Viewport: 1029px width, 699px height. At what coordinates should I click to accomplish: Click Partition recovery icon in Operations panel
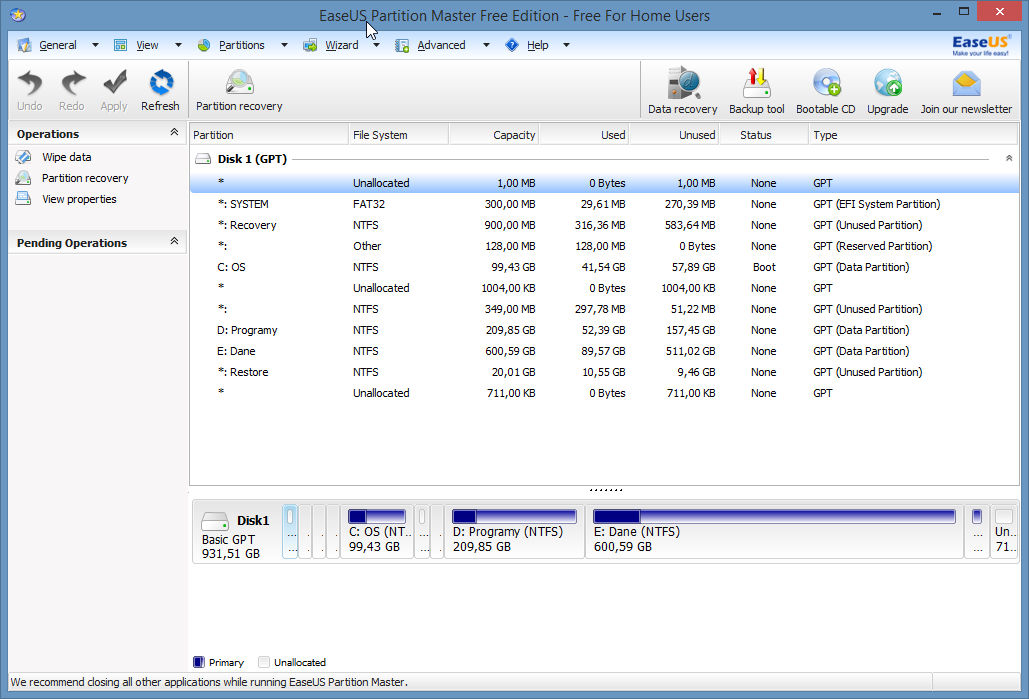pyautogui.click(x=24, y=178)
